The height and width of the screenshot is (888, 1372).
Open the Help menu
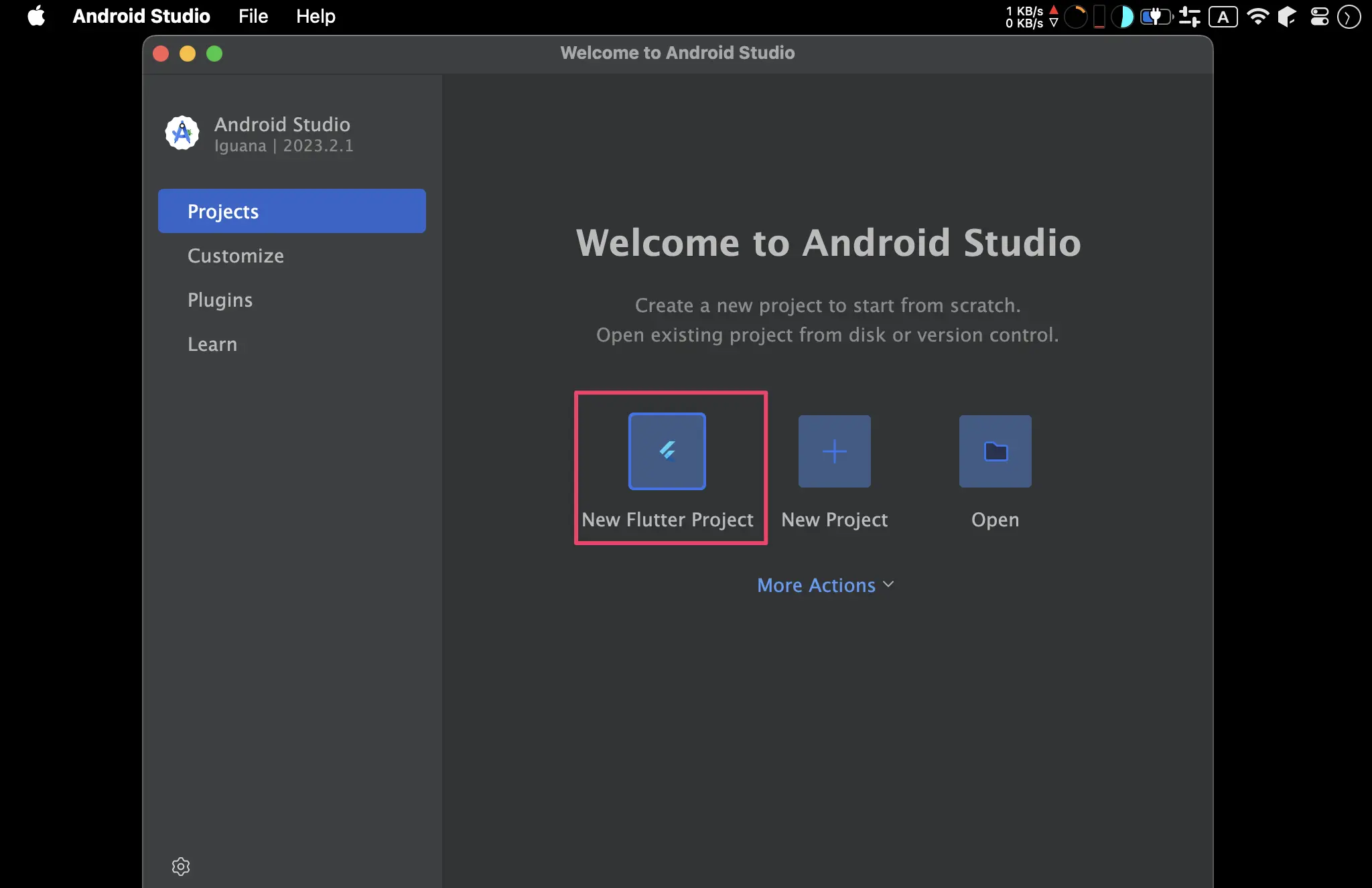click(x=316, y=16)
